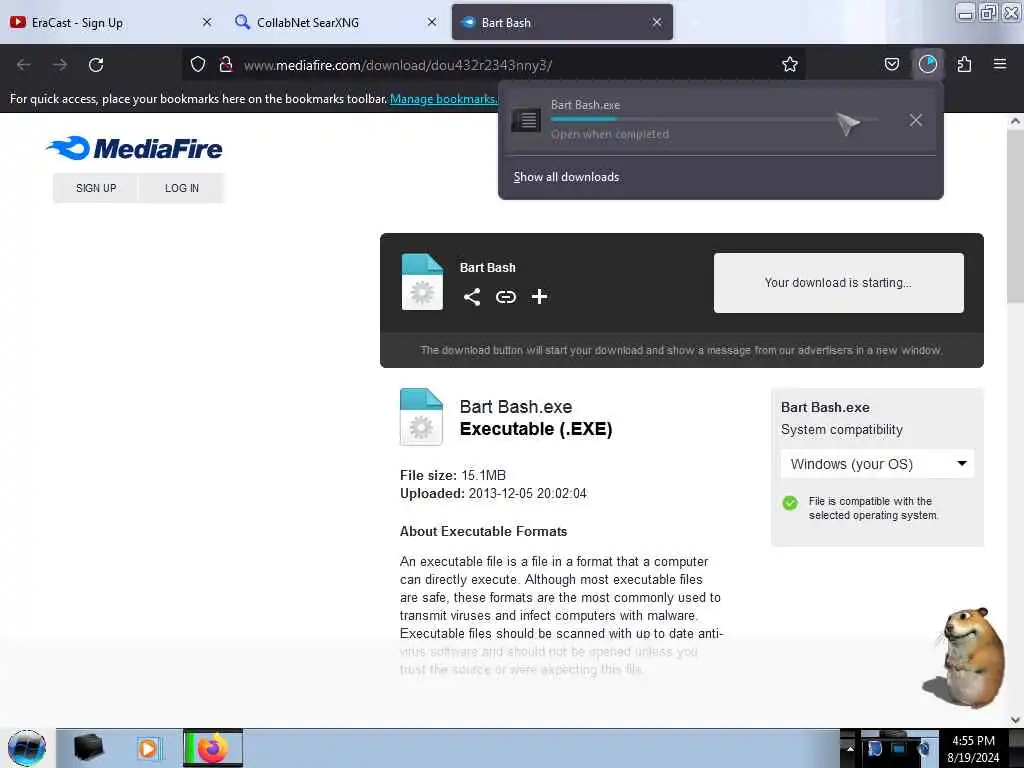The image size is (1024, 768).
Task: Close the Bart Bash tab
Action: (657, 22)
